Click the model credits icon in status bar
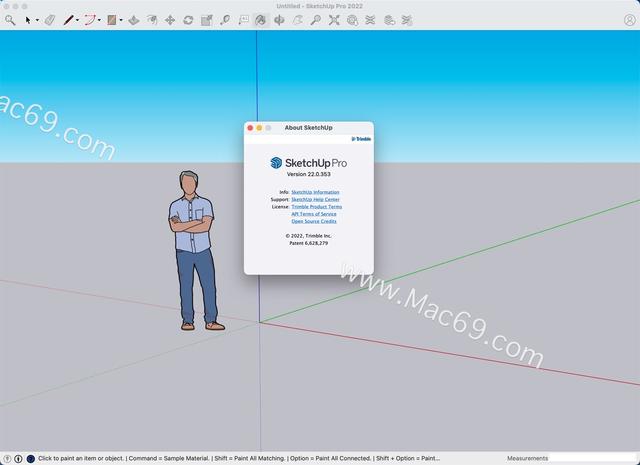This screenshot has height=465, width=640. 18,458
